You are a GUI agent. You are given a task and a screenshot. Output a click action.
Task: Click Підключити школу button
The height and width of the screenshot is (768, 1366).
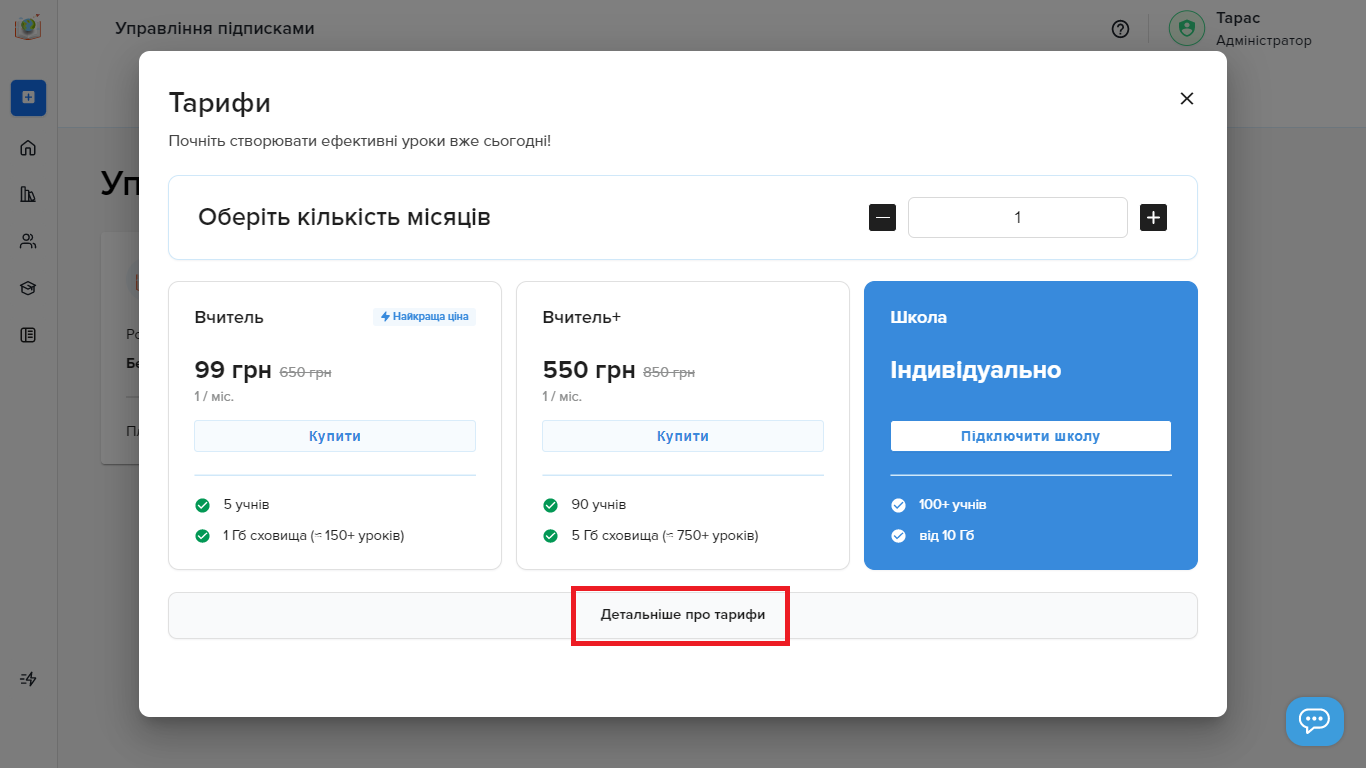point(1030,436)
